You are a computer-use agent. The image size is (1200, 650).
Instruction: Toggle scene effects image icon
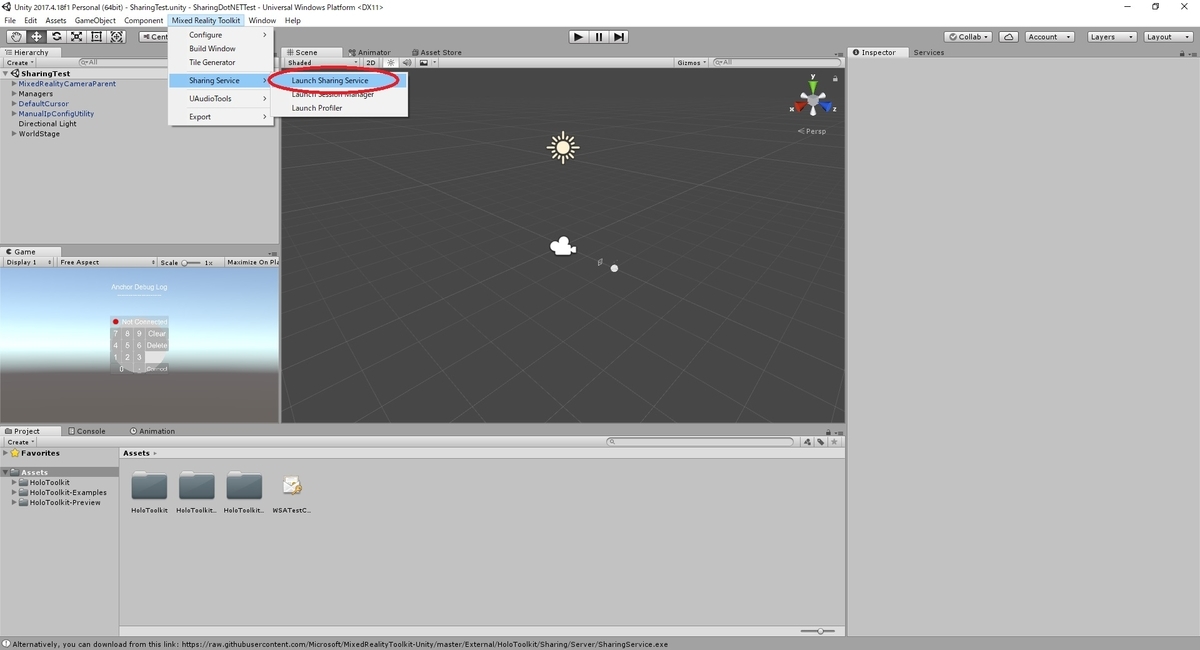[424, 63]
